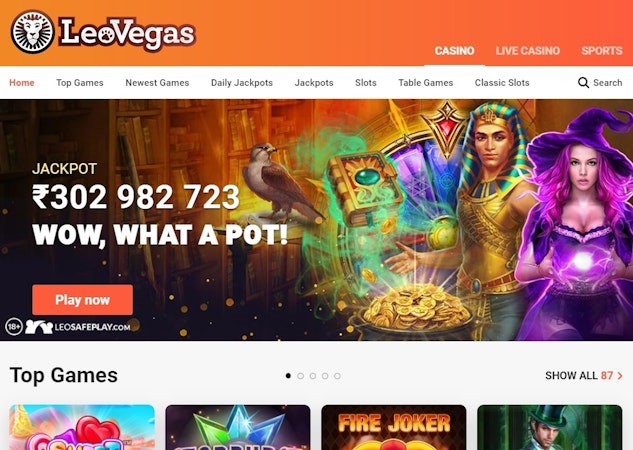
Task: Go to second Top Games carousel page
Action: pyautogui.click(x=300, y=376)
